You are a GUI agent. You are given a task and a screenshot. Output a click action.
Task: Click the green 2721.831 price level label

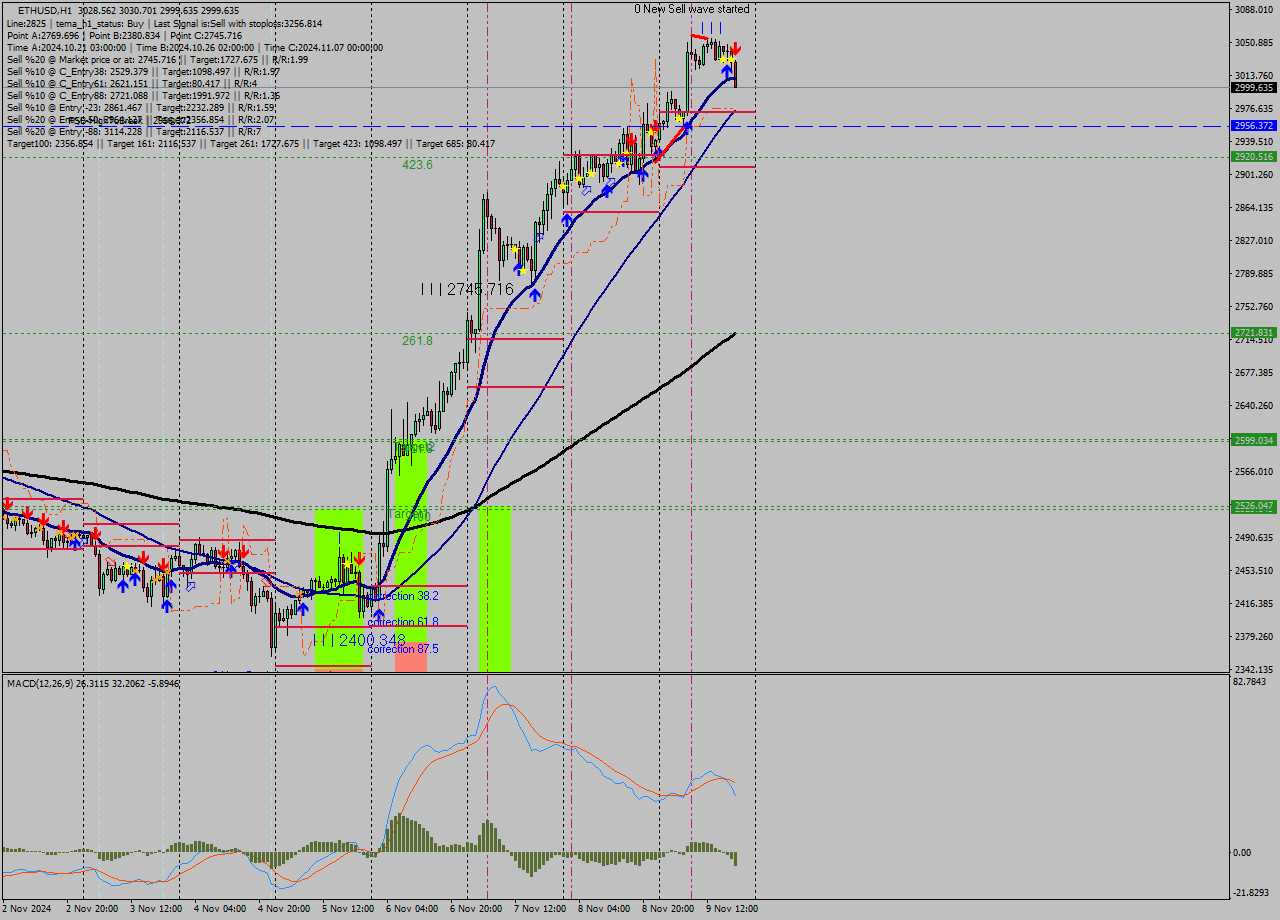click(1254, 333)
